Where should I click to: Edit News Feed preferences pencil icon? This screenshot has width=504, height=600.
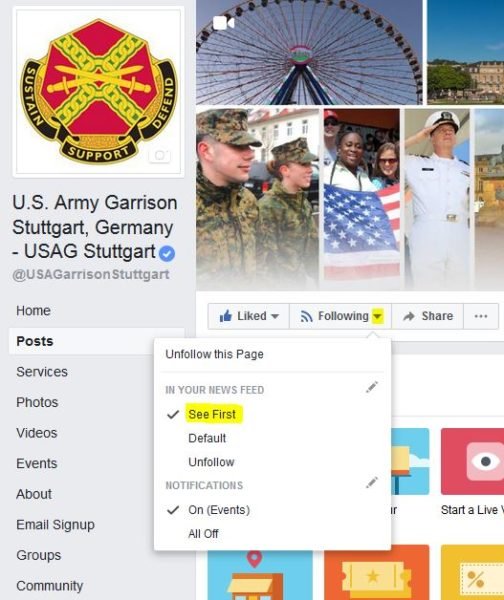pos(372,387)
